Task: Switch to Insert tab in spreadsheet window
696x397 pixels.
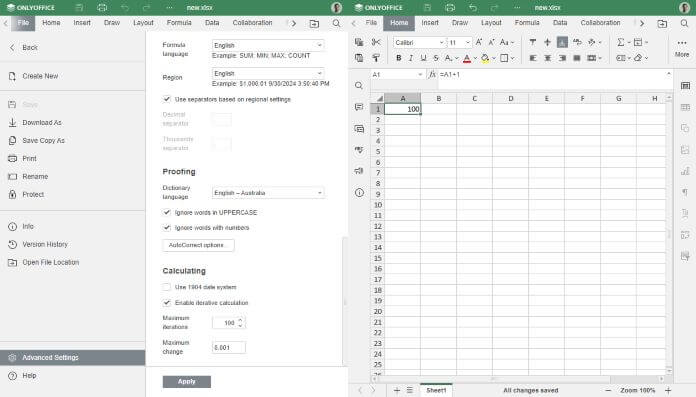Action: point(430,23)
